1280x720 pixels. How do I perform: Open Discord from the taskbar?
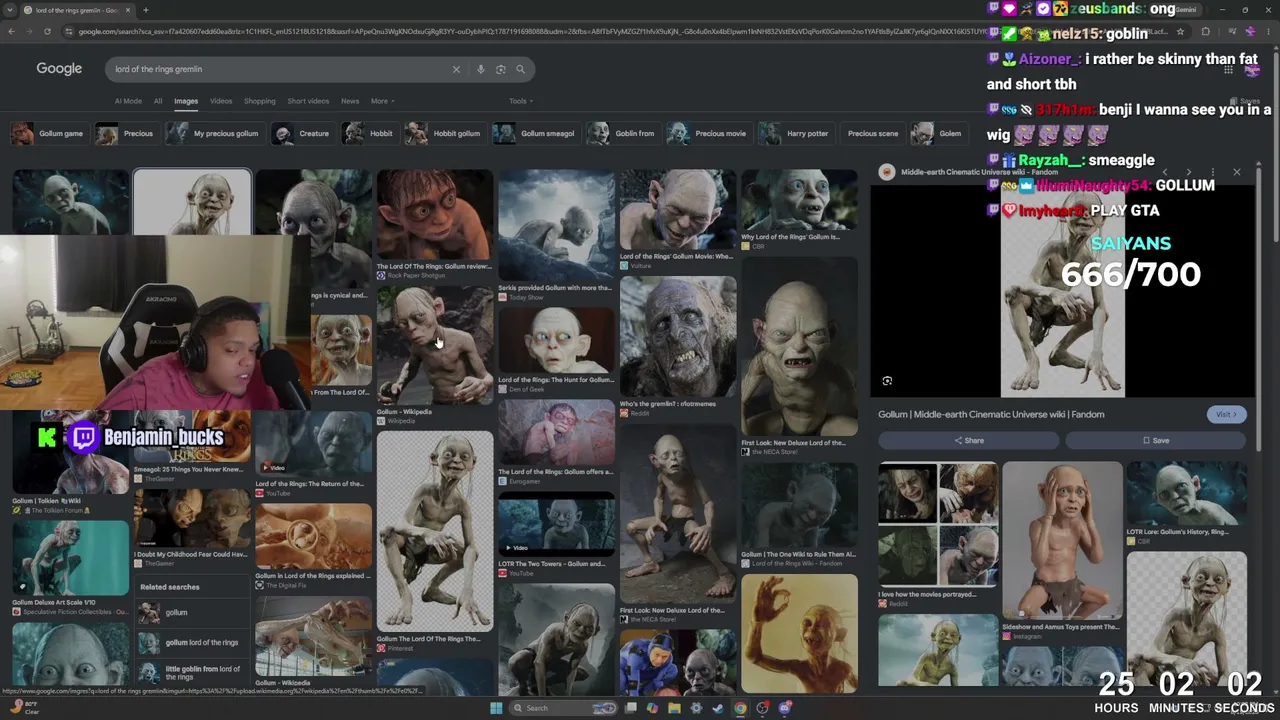point(785,708)
